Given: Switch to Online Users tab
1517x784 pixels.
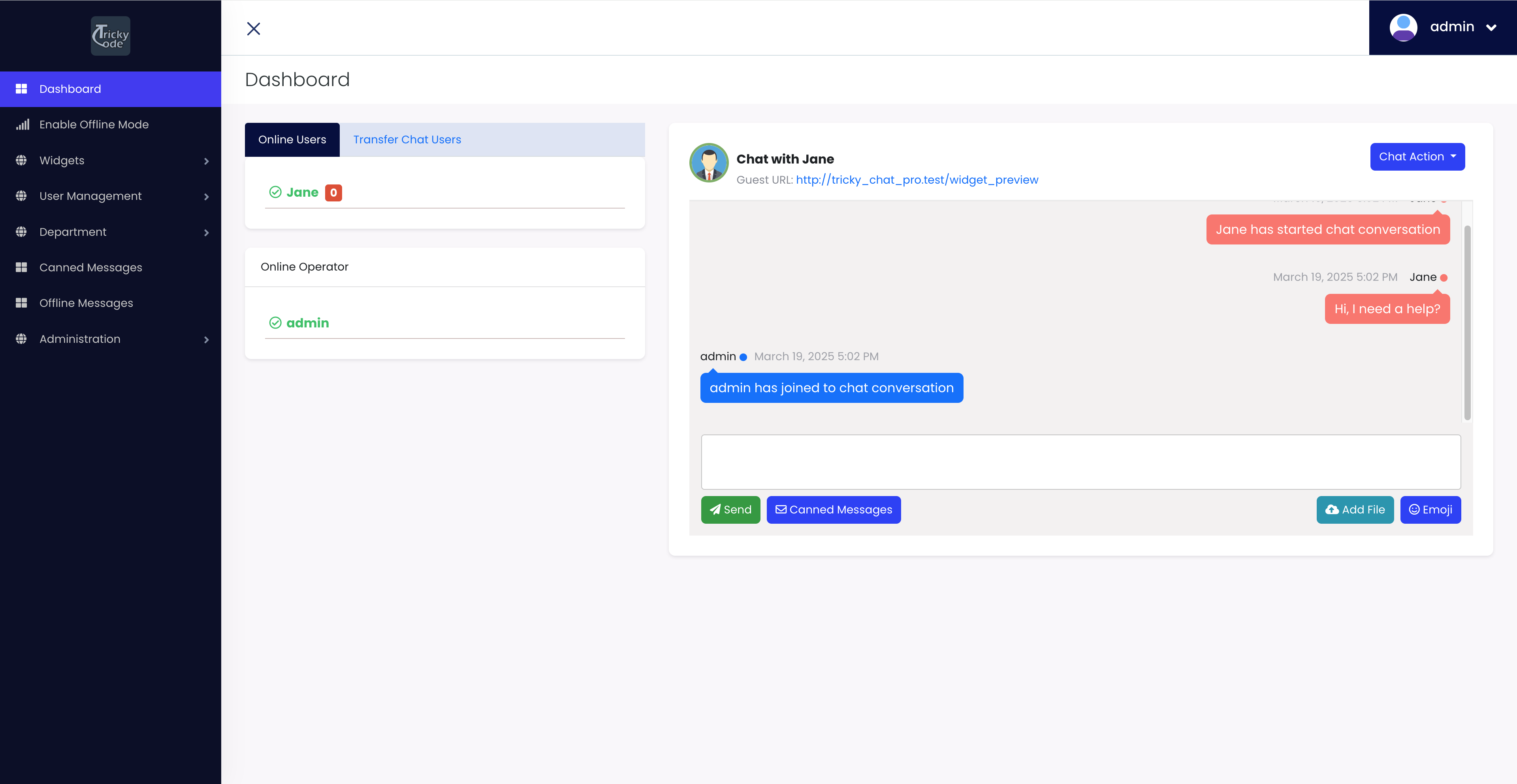Looking at the screenshot, I should point(292,139).
